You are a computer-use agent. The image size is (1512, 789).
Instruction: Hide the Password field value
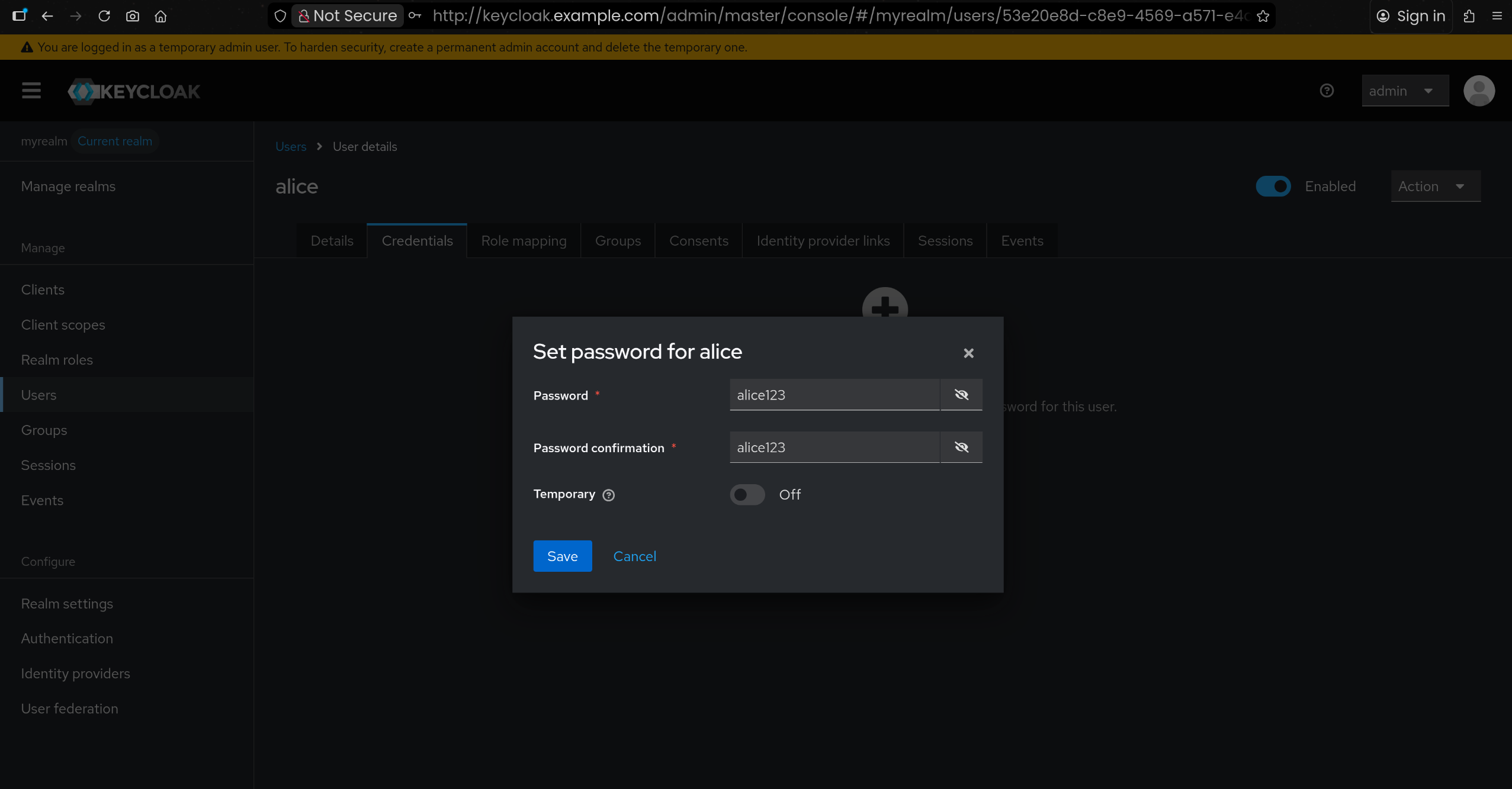(x=961, y=395)
